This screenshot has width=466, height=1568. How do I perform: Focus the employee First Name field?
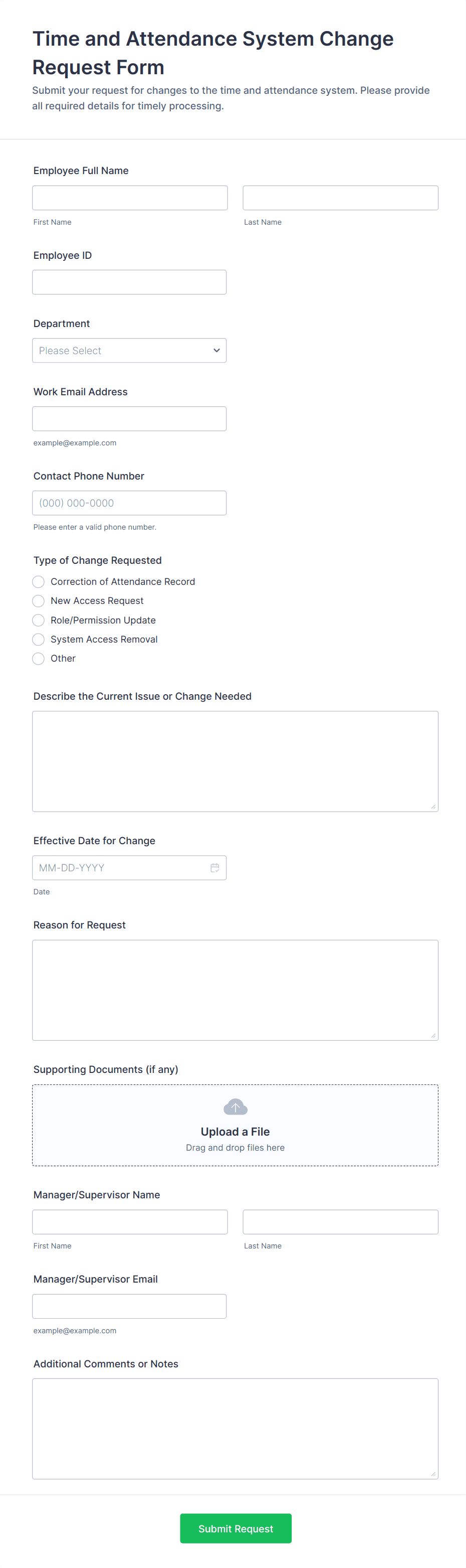click(130, 198)
